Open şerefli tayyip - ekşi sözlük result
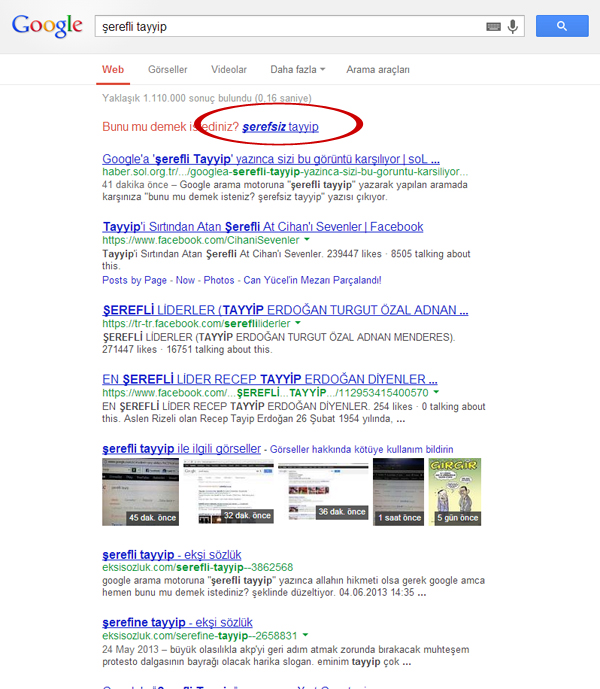This screenshot has width=600, height=689. coord(172,555)
